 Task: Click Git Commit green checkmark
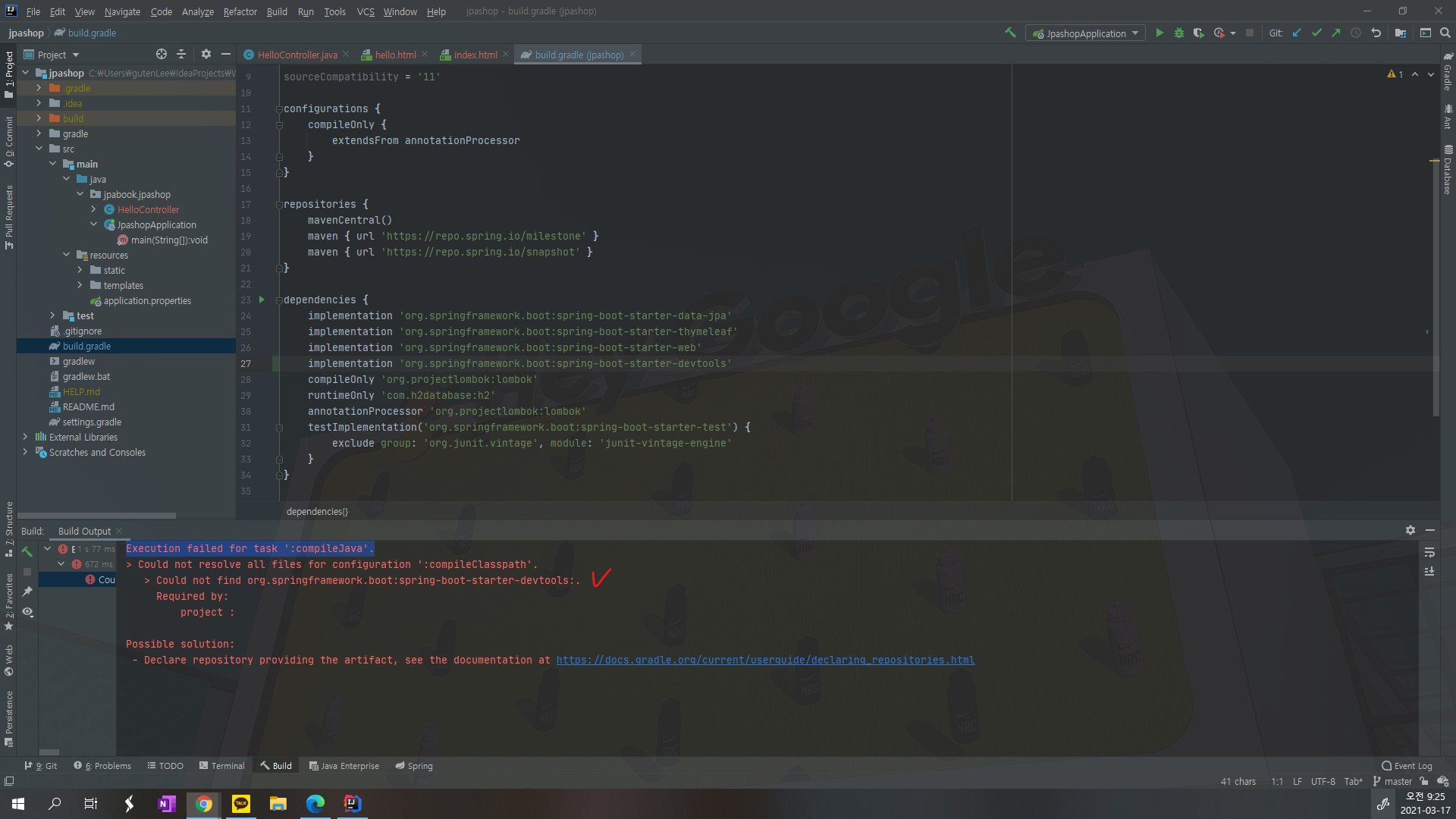(1316, 33)
